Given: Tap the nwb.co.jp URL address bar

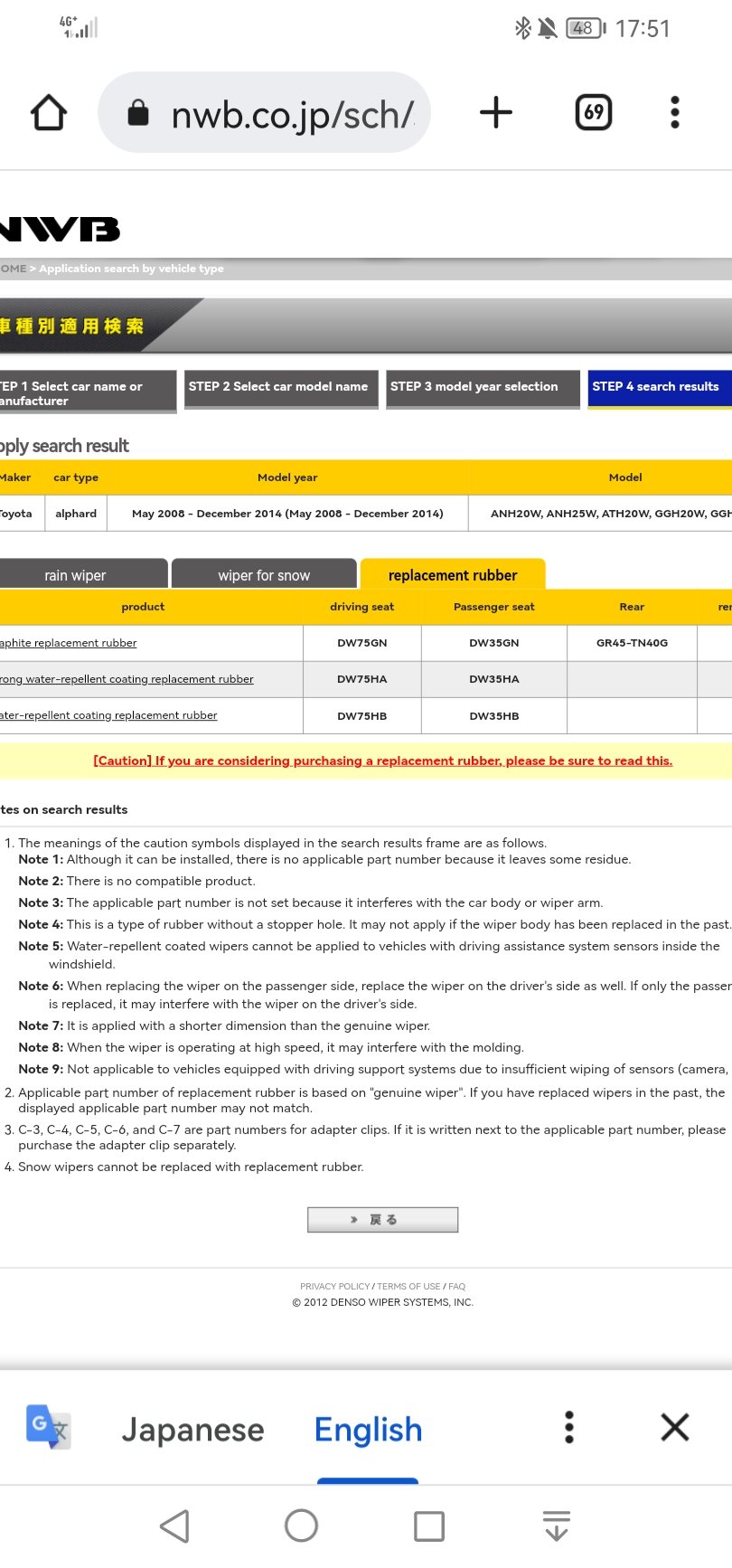Looking at the screenshot, I should (x=264, y=113).
